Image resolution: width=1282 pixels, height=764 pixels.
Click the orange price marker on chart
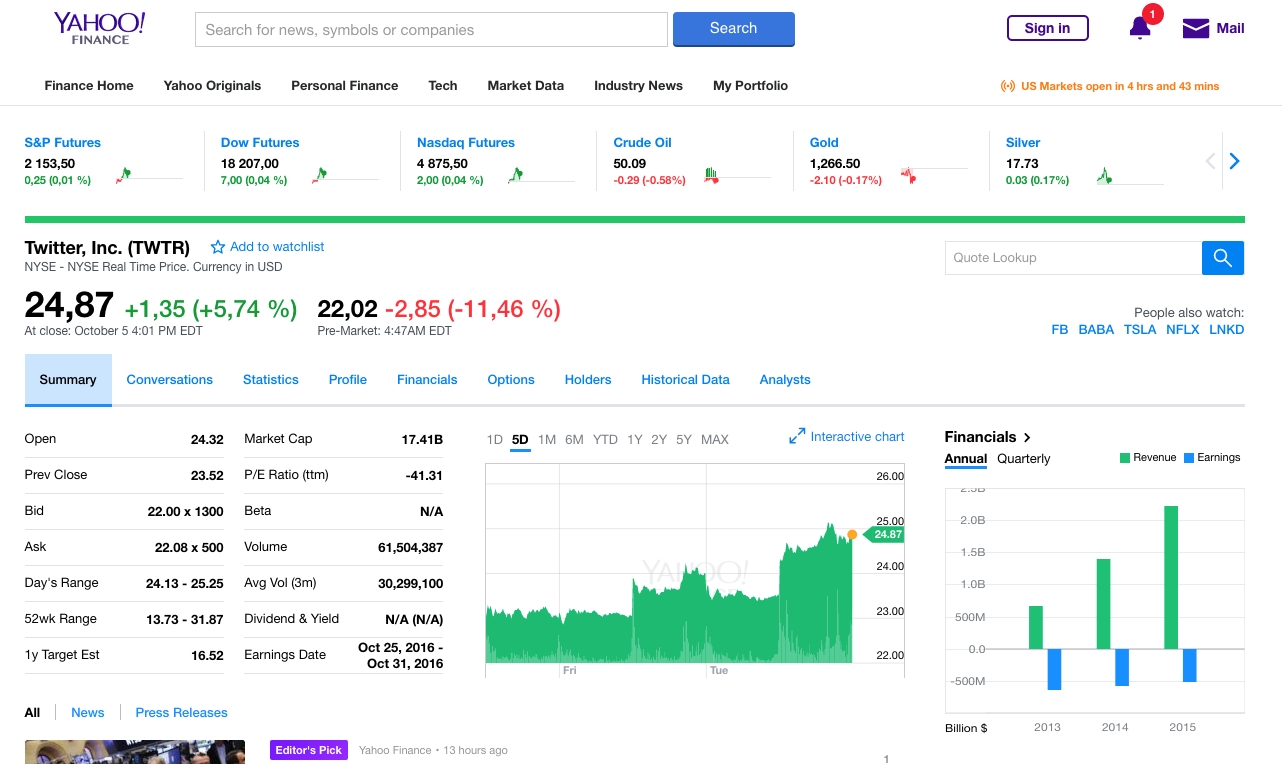(852, 535)
